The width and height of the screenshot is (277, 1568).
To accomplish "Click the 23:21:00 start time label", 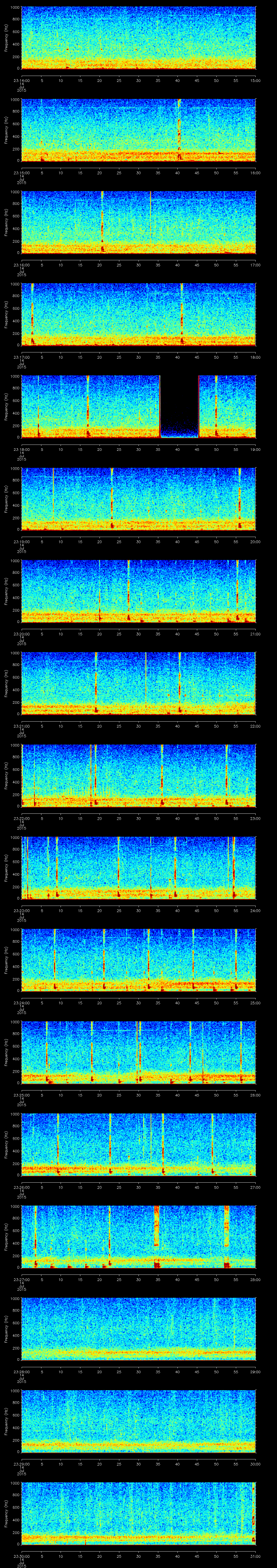I will (x=21, y=726).
